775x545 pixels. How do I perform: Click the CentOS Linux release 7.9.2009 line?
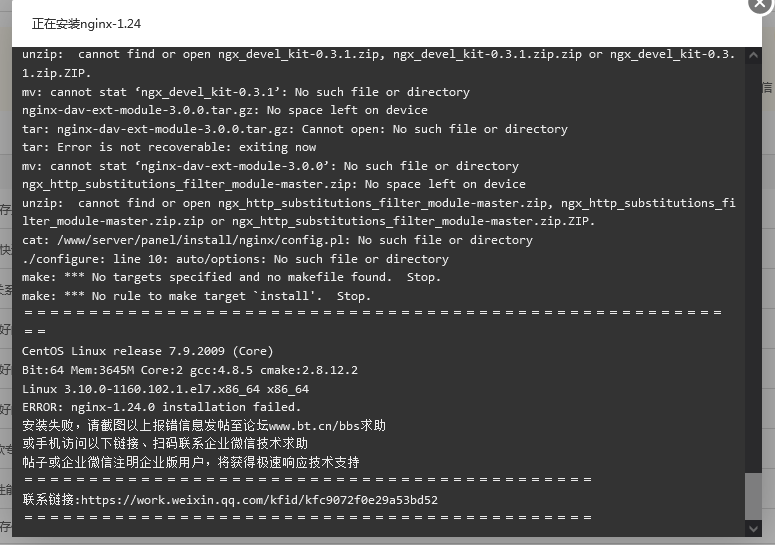click(x=147, y=351)
